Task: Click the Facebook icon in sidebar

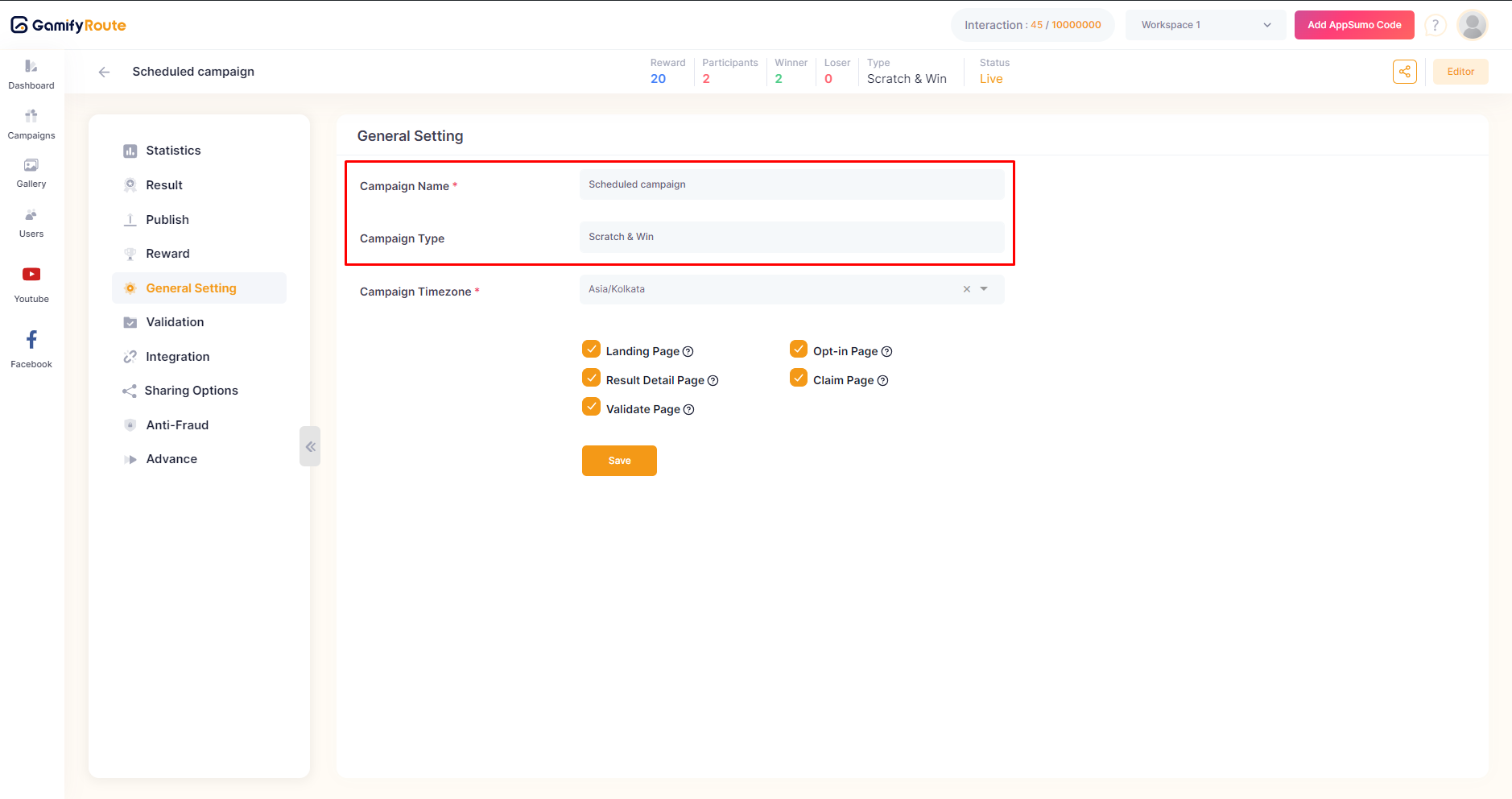Action: click(31, 340)
